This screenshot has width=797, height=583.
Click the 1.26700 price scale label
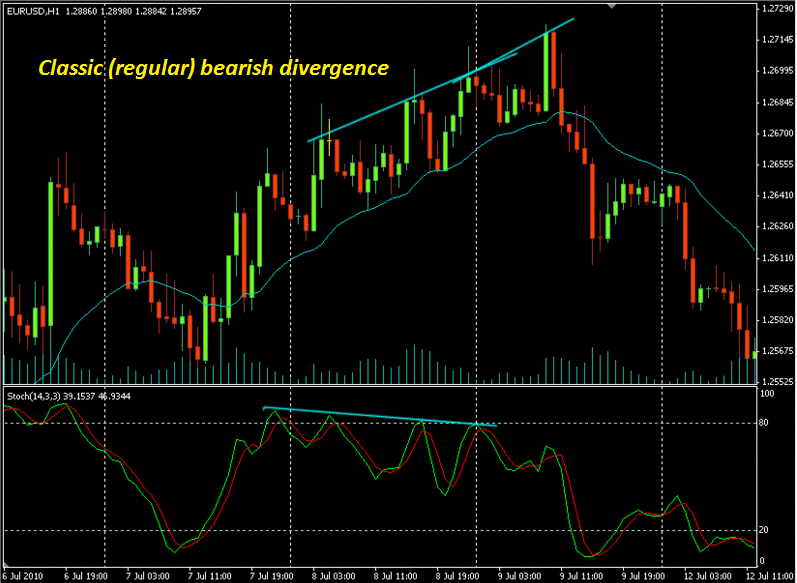coord(777,134)
